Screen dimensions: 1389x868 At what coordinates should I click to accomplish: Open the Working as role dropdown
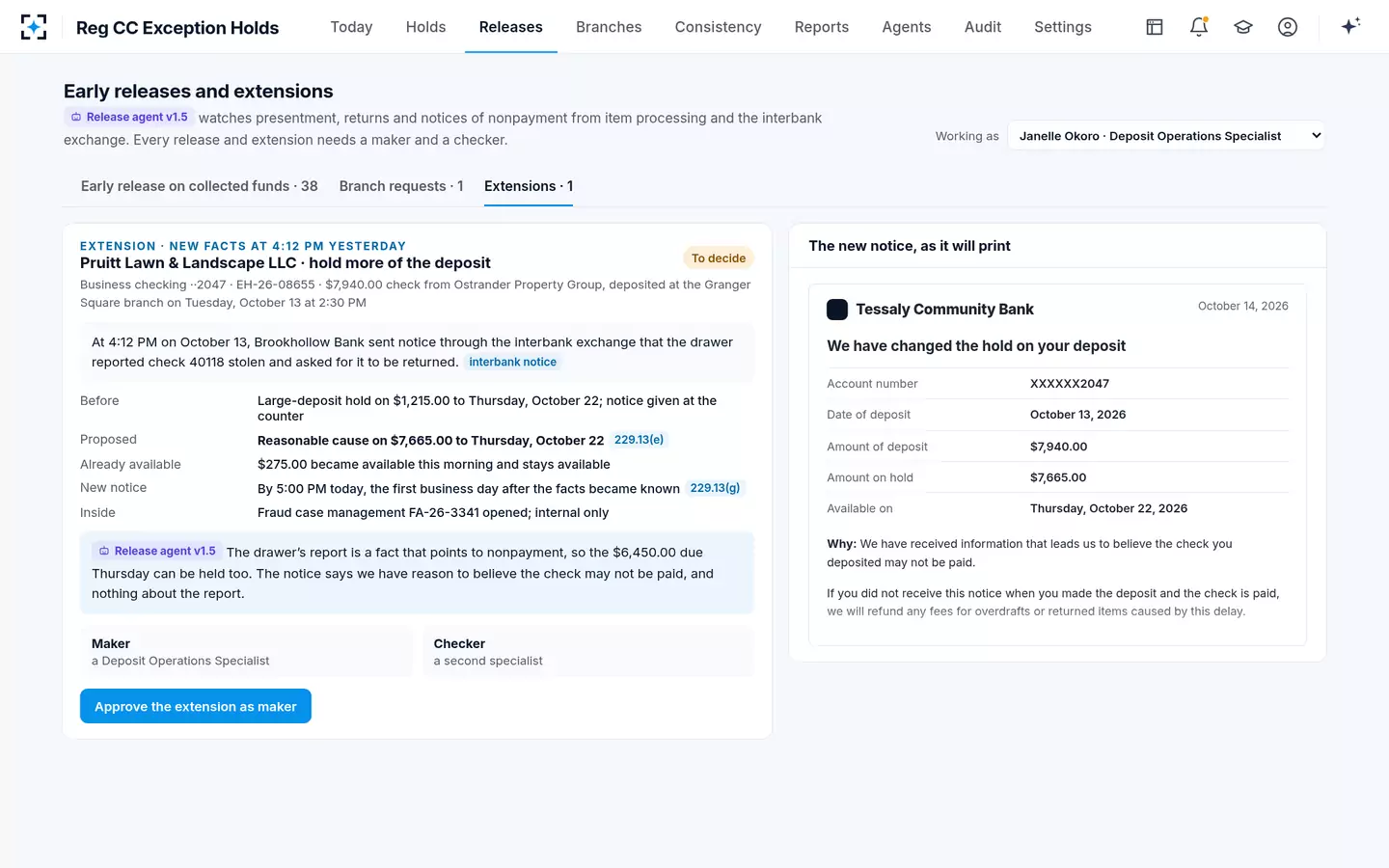[1166, 136]
